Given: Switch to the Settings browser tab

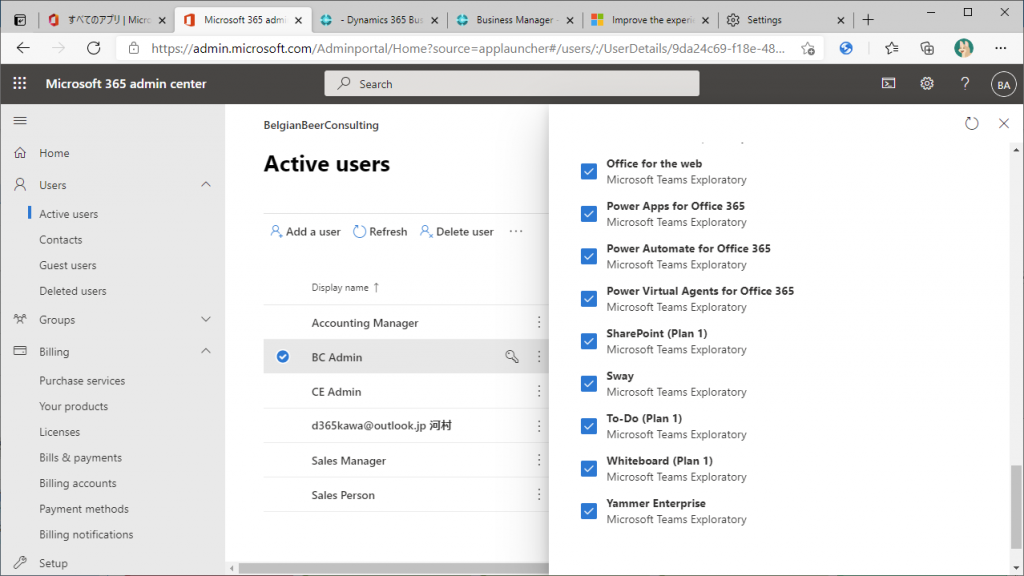Looking at the screenshot, I should click(x=786, y=20).
